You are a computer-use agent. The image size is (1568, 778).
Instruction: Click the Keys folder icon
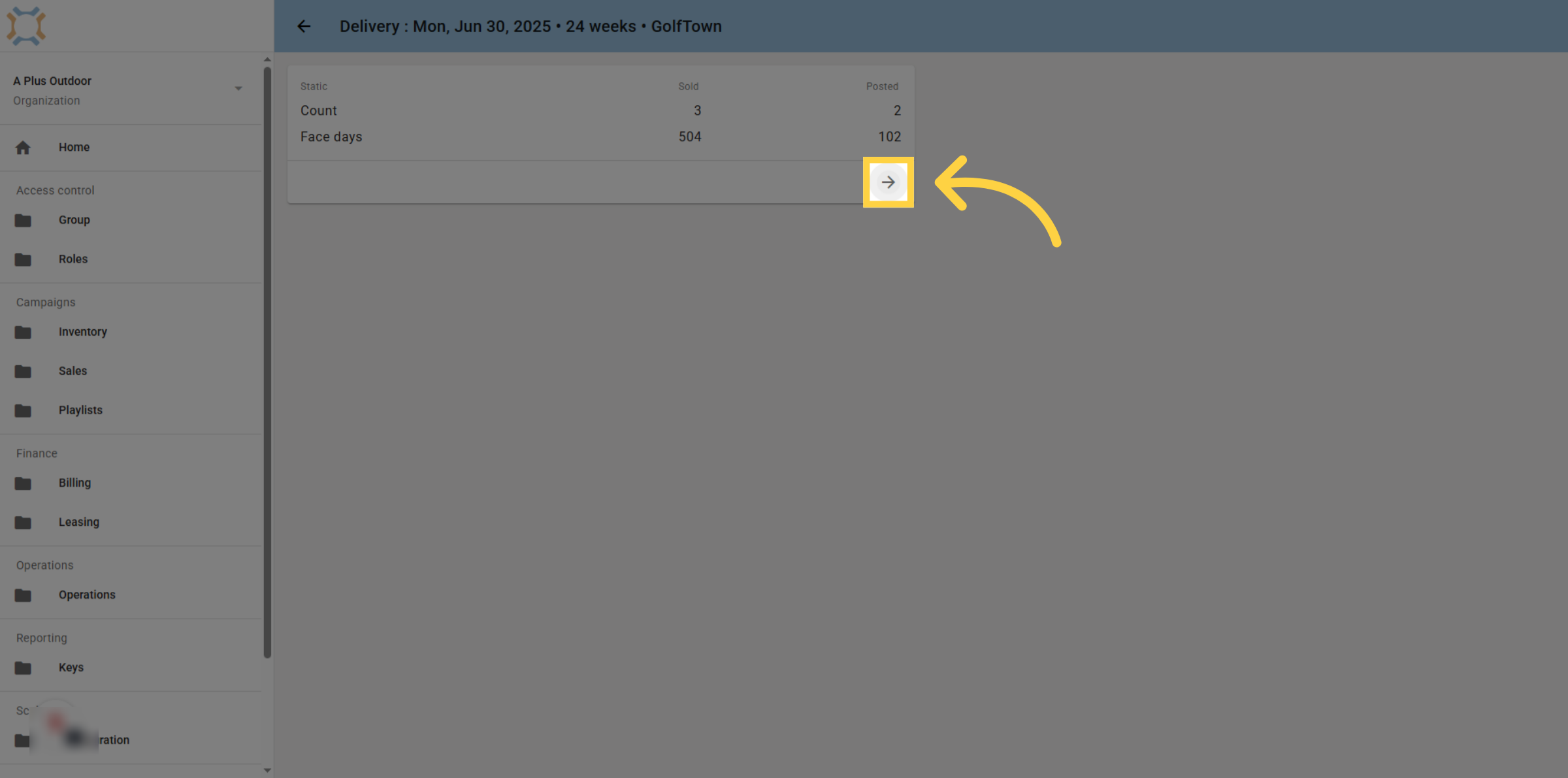23,668
